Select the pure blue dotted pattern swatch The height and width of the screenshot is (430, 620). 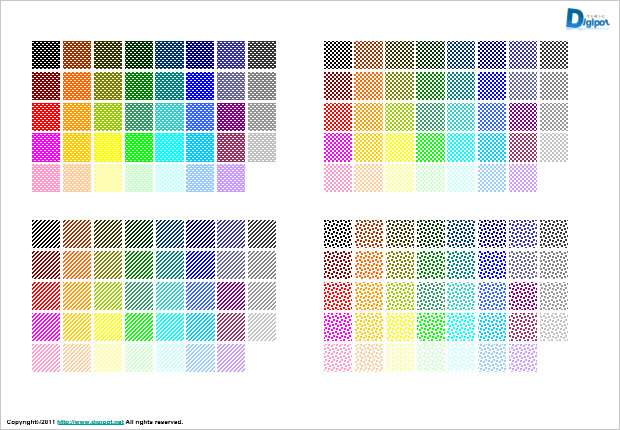492,264
